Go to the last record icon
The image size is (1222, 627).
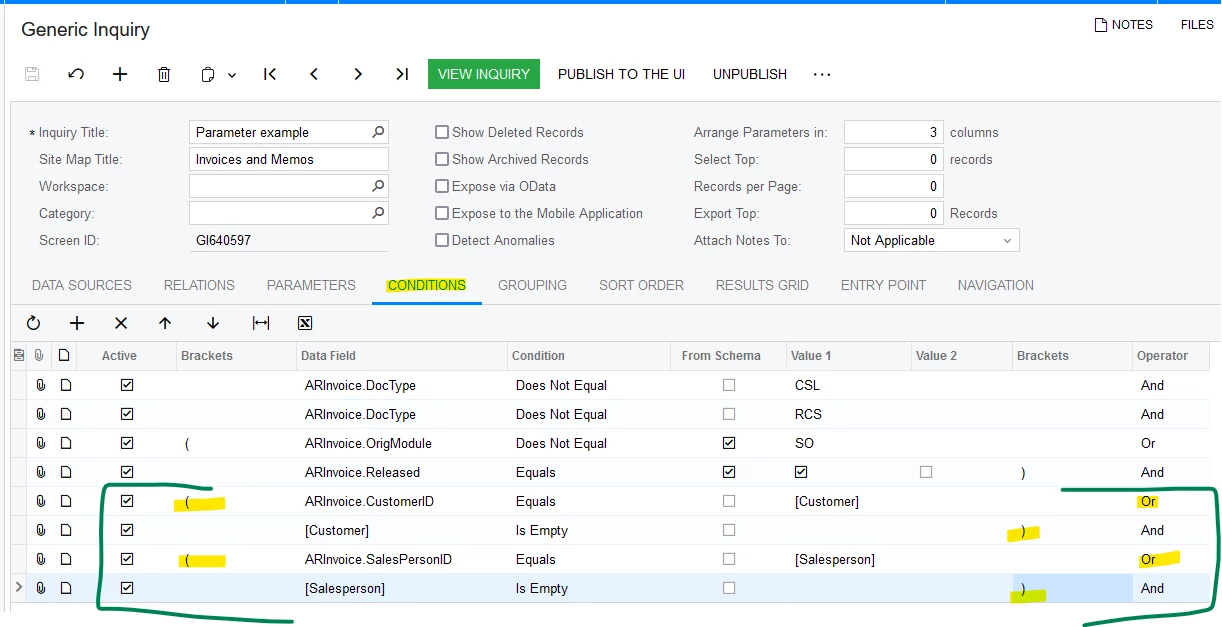click(402, 74)
